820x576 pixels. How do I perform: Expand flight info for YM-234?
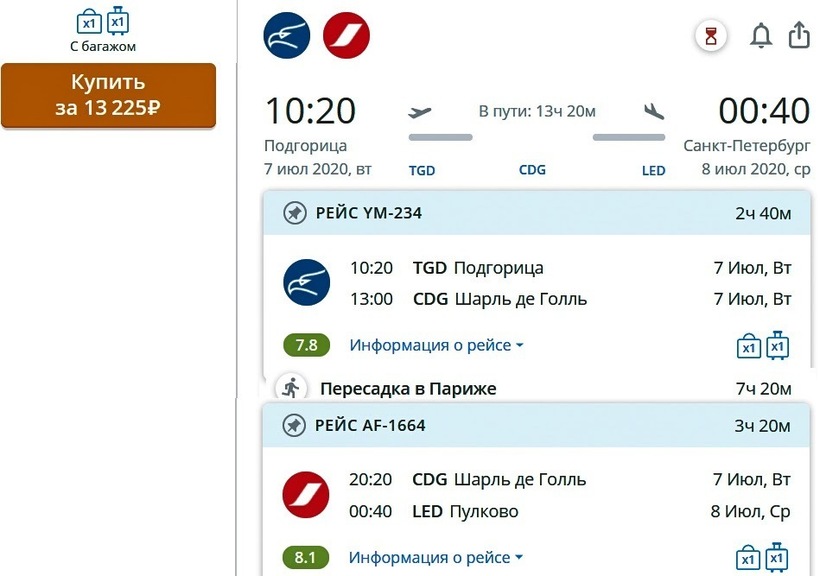tap(436, 345)
